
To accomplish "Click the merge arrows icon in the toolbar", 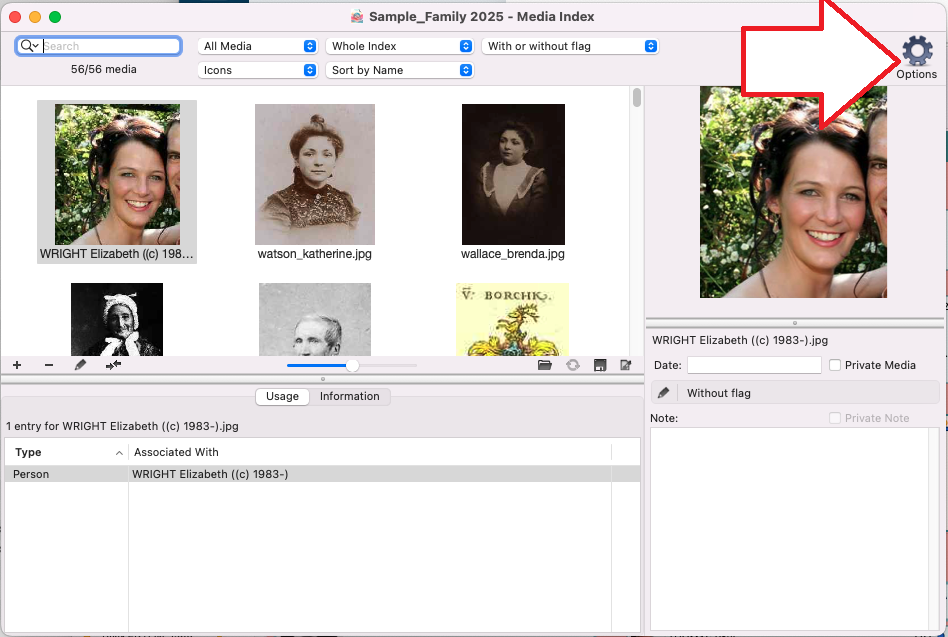I will 114,365.
